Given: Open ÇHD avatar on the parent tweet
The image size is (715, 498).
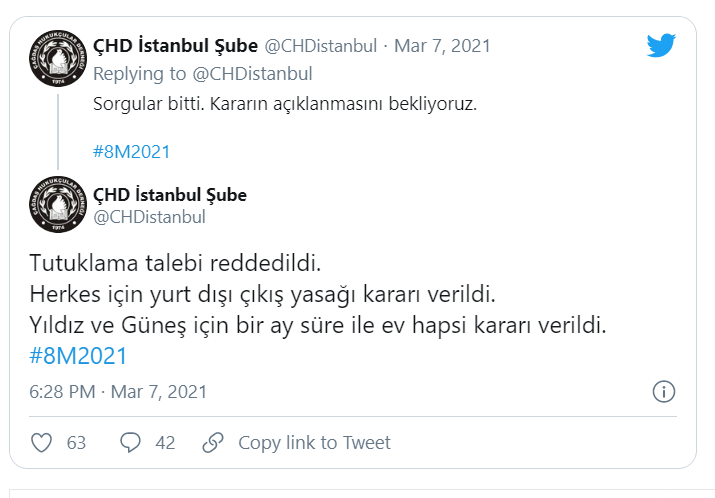Looking at the screenshot, I should tap(58, 58).
